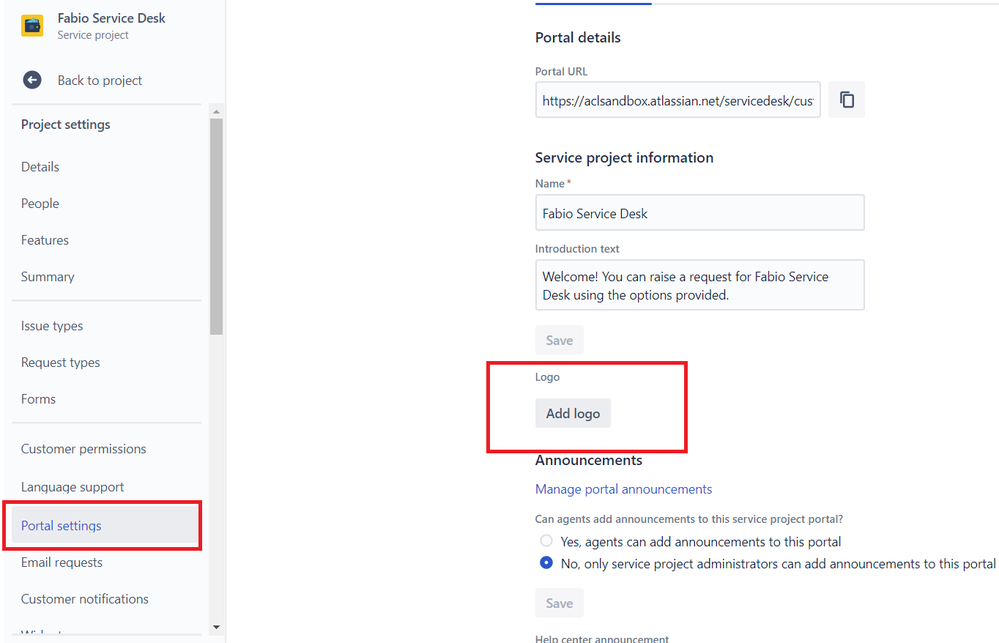This screenshot has width=999, height=643.
Task: Click the Back to project arrow icon
Action: click(x=32, y=80)
